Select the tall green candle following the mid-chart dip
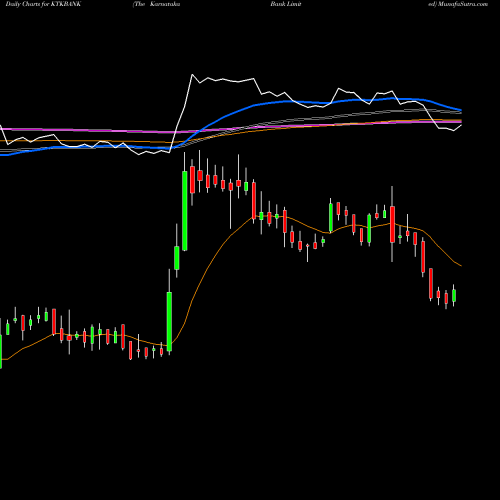The height and width of the screenshot is (500, 500). tap(331, 217)
